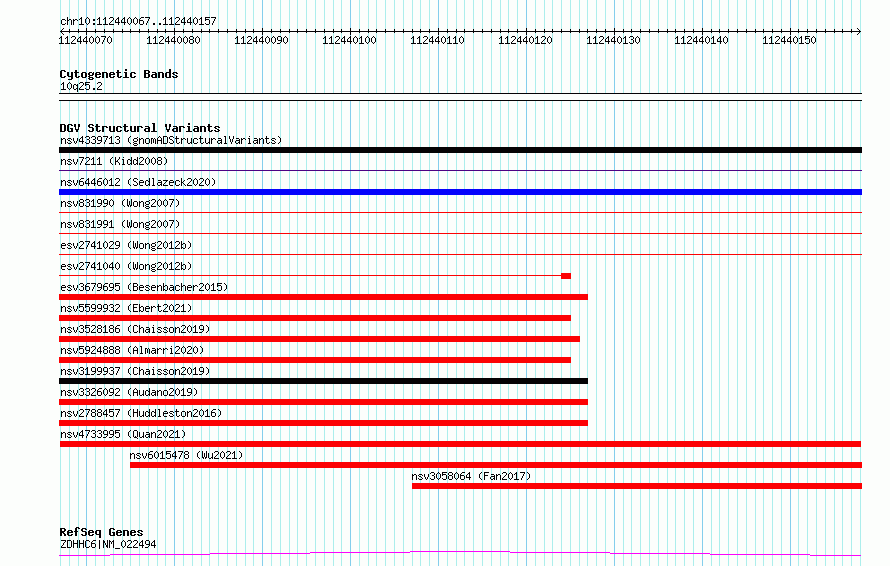Select the Cytogenetic Bands track title

pyautogui.click(x=119, y=74)
